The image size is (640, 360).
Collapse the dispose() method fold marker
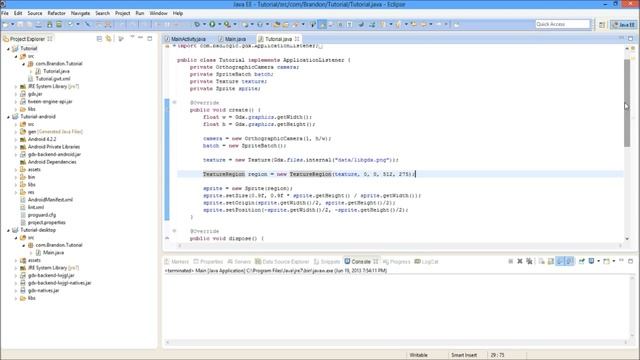[174, 231]
